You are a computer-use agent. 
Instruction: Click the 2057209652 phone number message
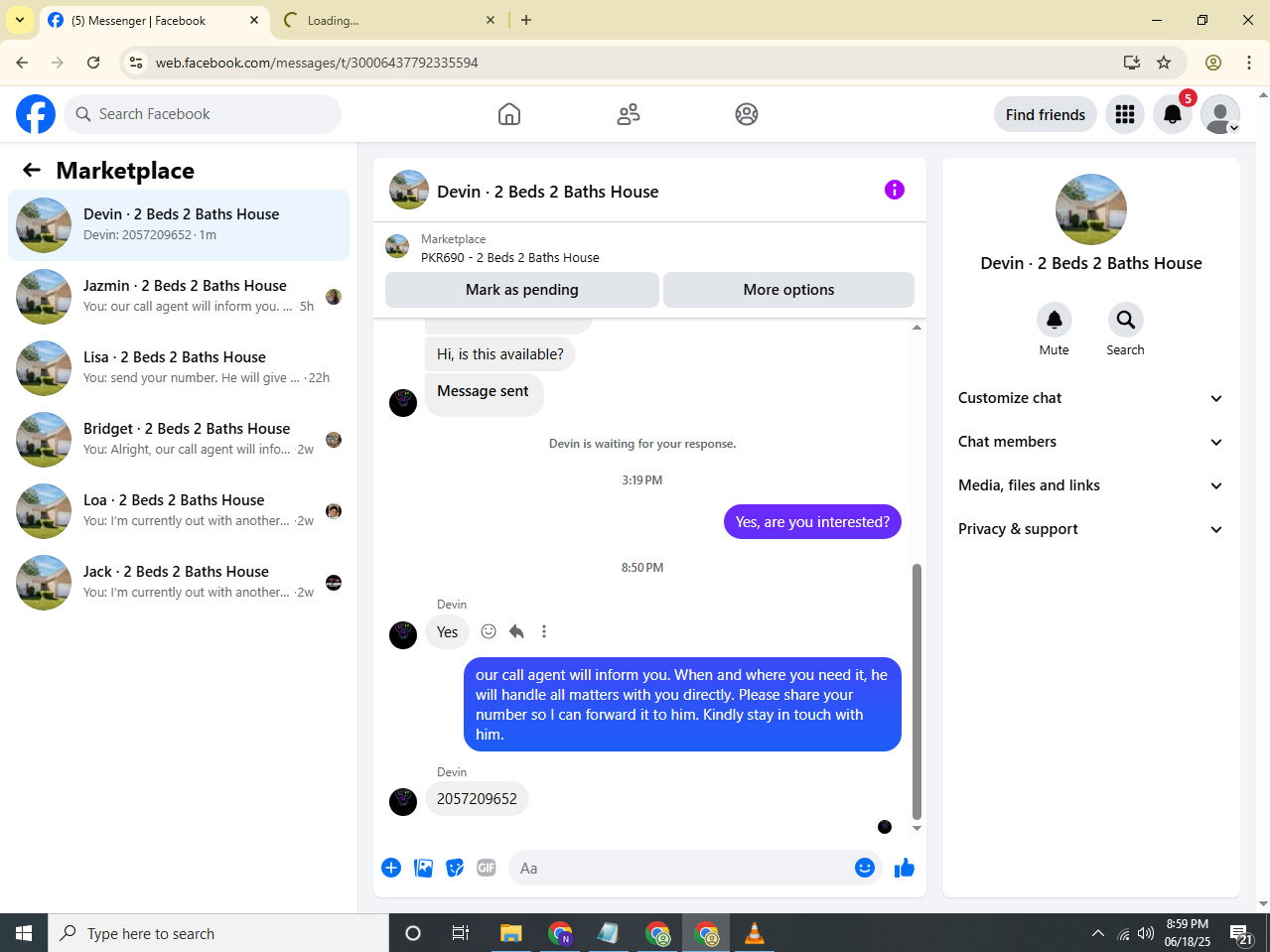point(477,799)
